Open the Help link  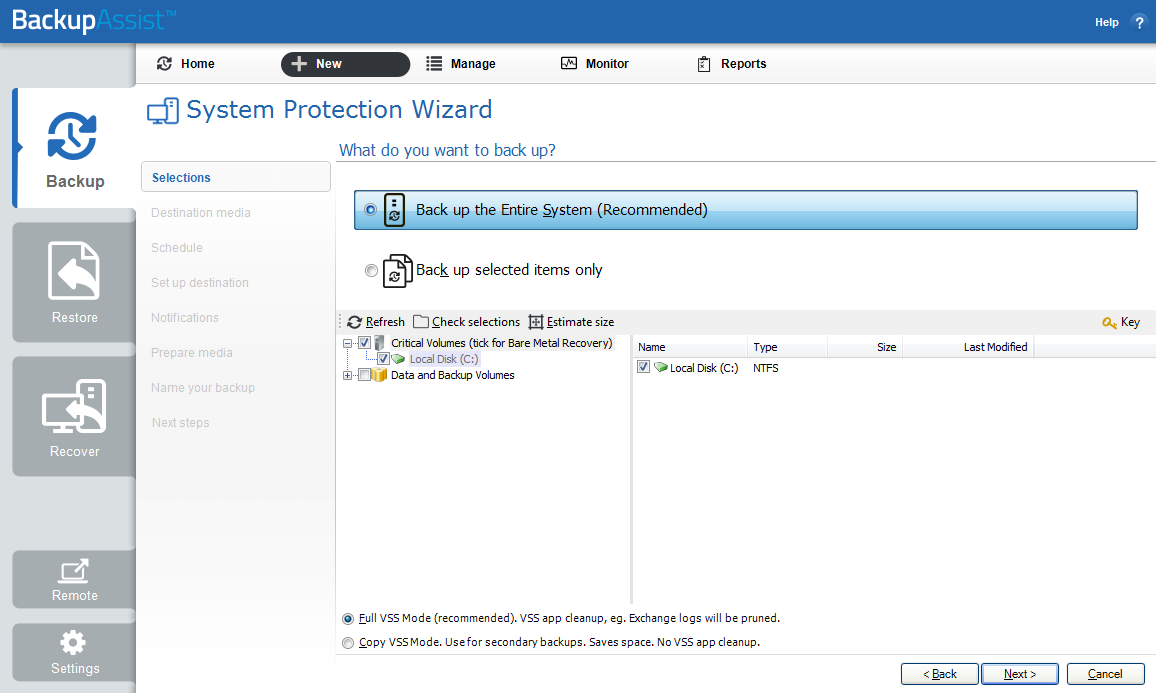[1107, 22]
